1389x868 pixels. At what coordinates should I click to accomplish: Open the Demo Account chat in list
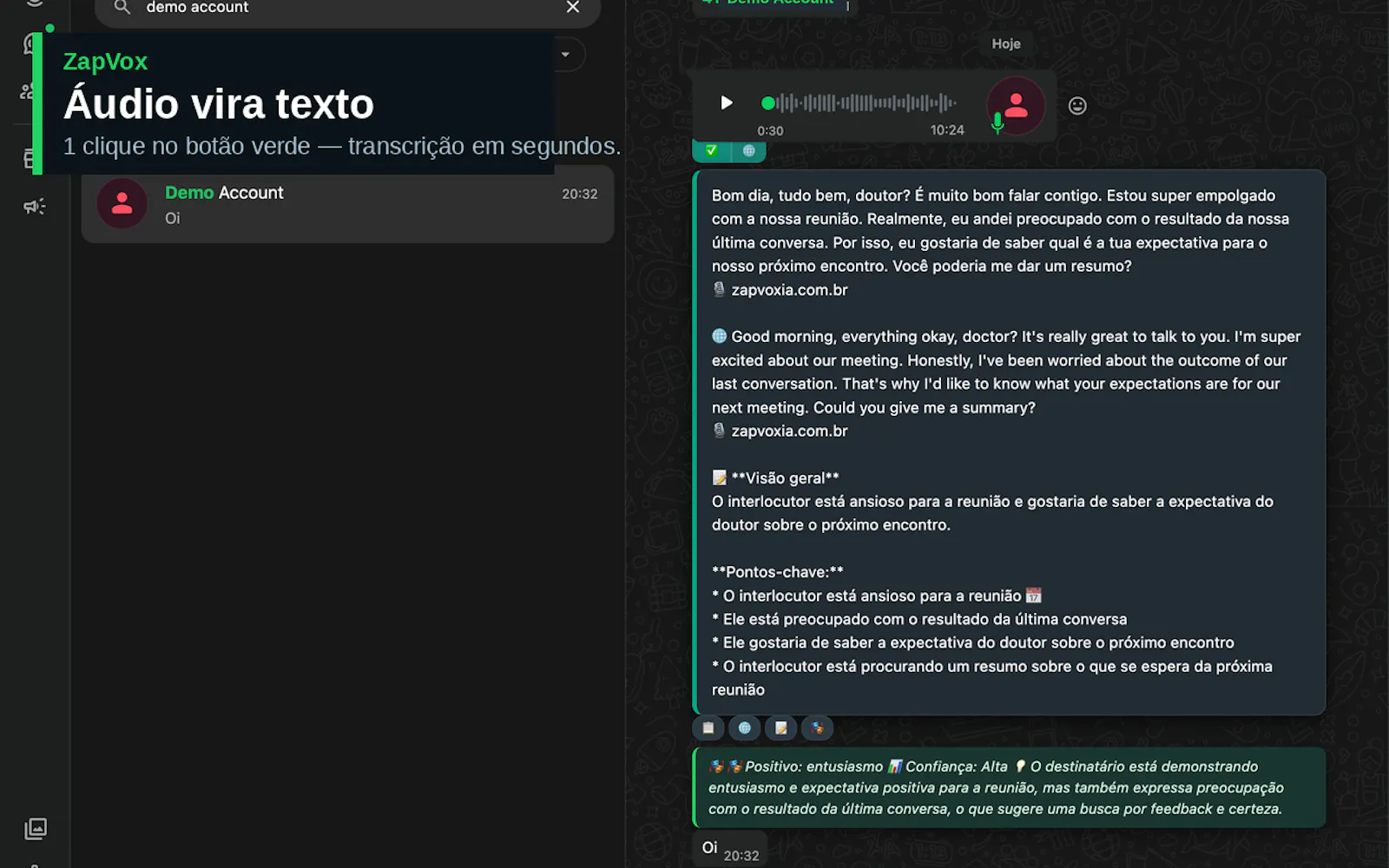coord(347,205)
